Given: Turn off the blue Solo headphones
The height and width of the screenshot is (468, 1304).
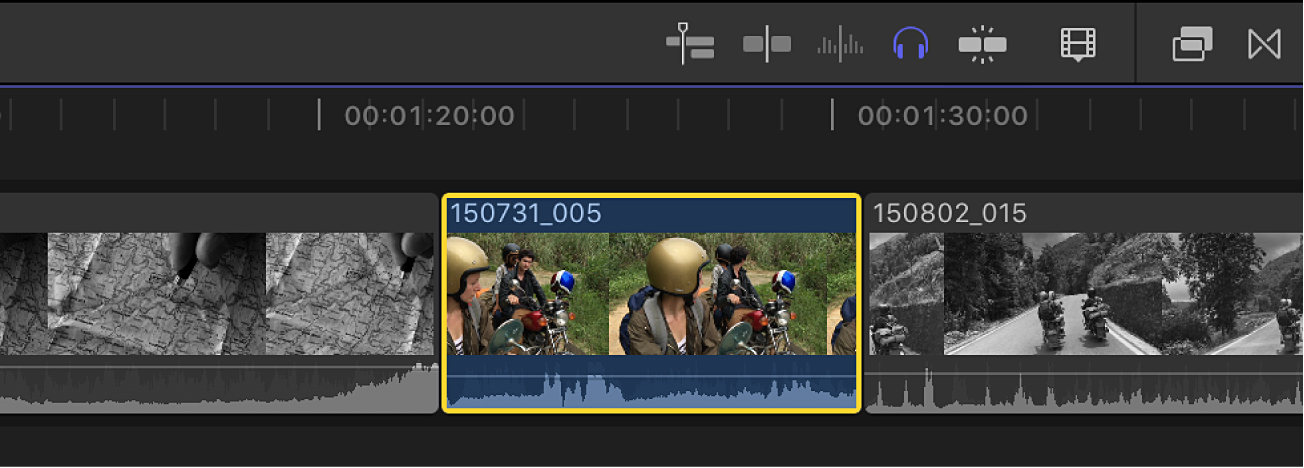Looking at the screenshot, I should (x=910, y=44).
